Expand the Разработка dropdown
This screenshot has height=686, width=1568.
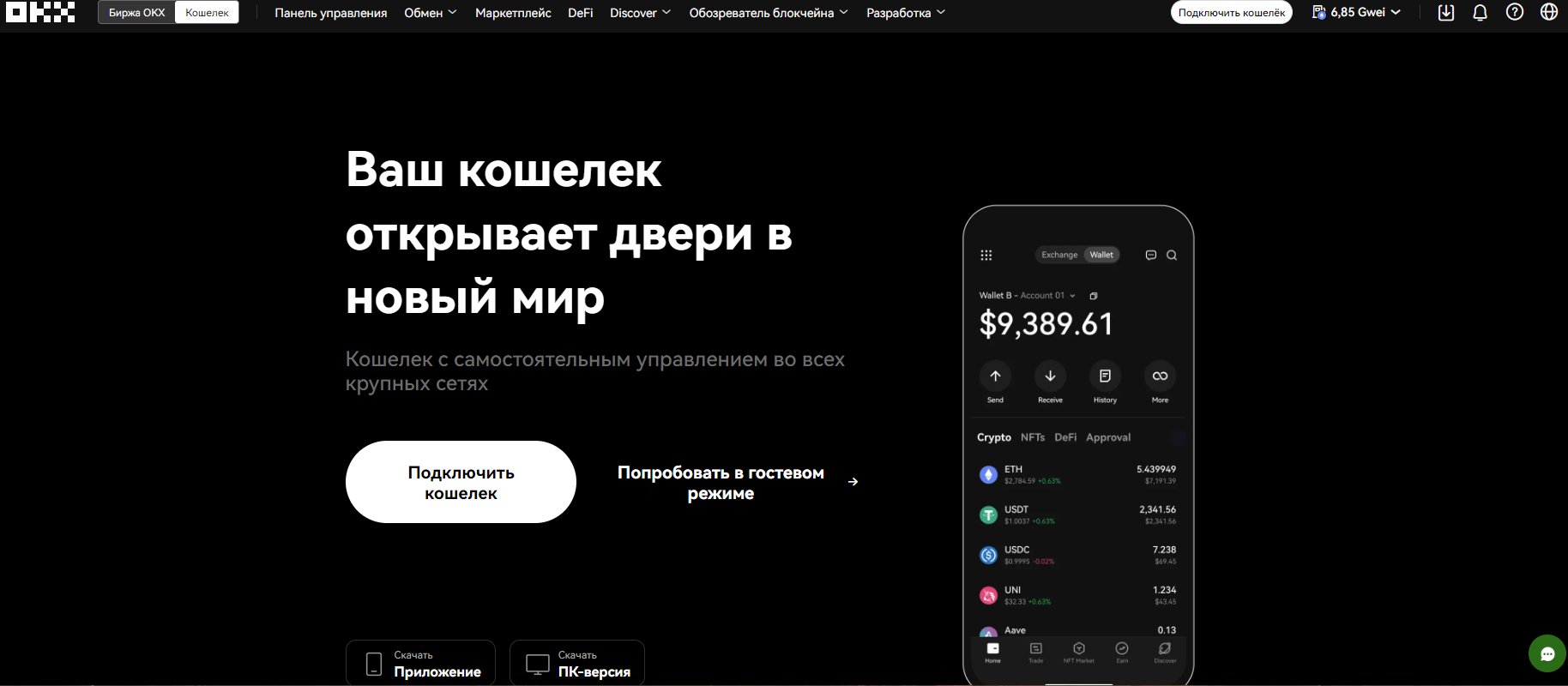(x=906, y=13)
